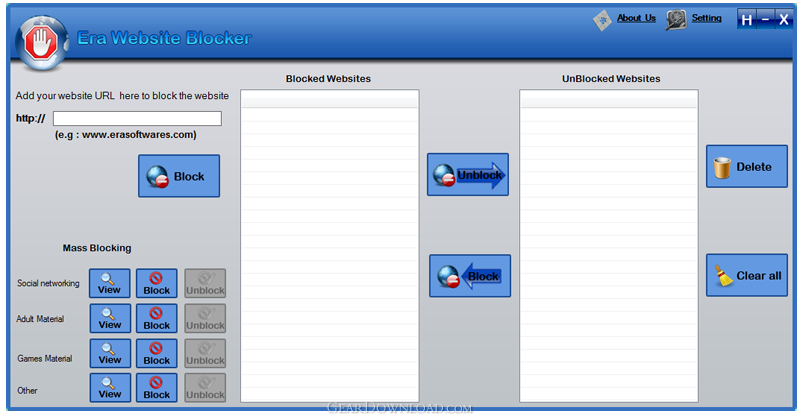This screenshot has width=800, height=416.
Task: Click the Setting gear icon
Action: tap(677, 20)
